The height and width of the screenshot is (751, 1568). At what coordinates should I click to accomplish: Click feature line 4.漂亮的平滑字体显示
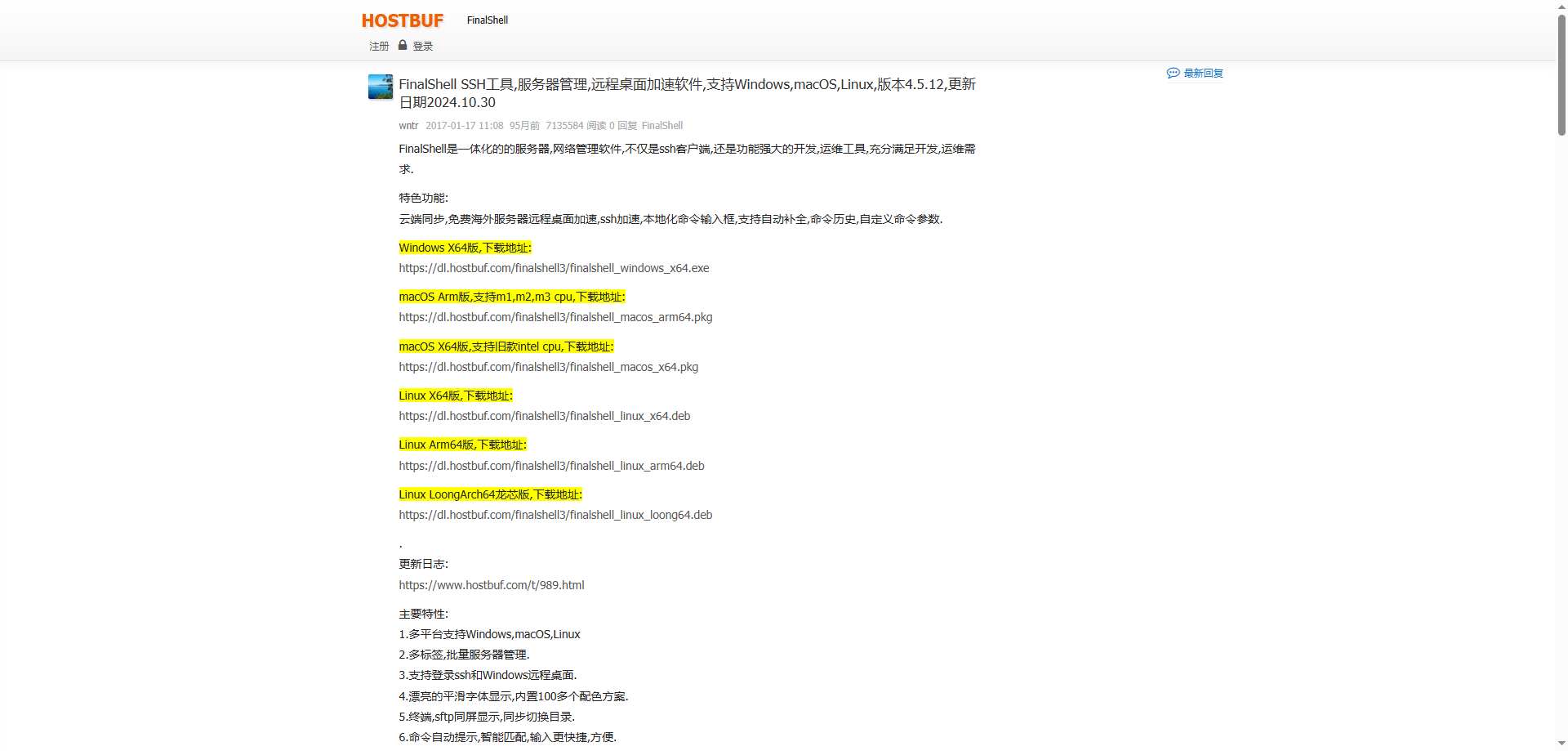coord(514,696)
